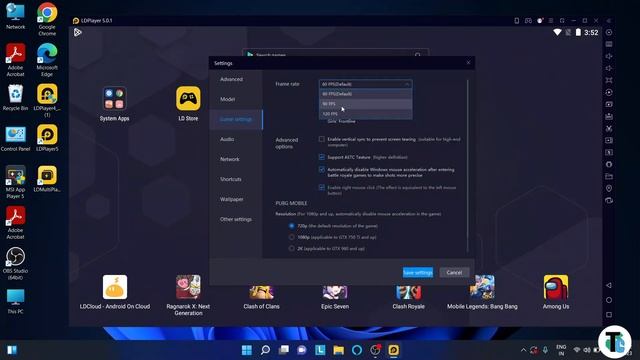Screen dimensions: 640x360
Task: Take screenshot with scissors icon
Action: tap(609, 128)
